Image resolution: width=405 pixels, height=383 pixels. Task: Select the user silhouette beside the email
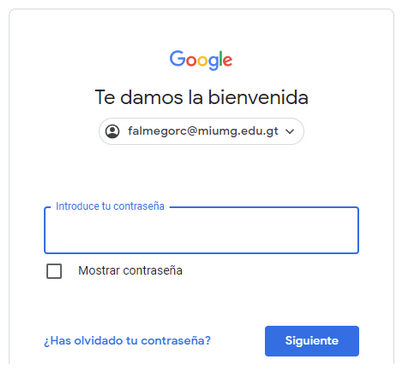pos(112,131)
